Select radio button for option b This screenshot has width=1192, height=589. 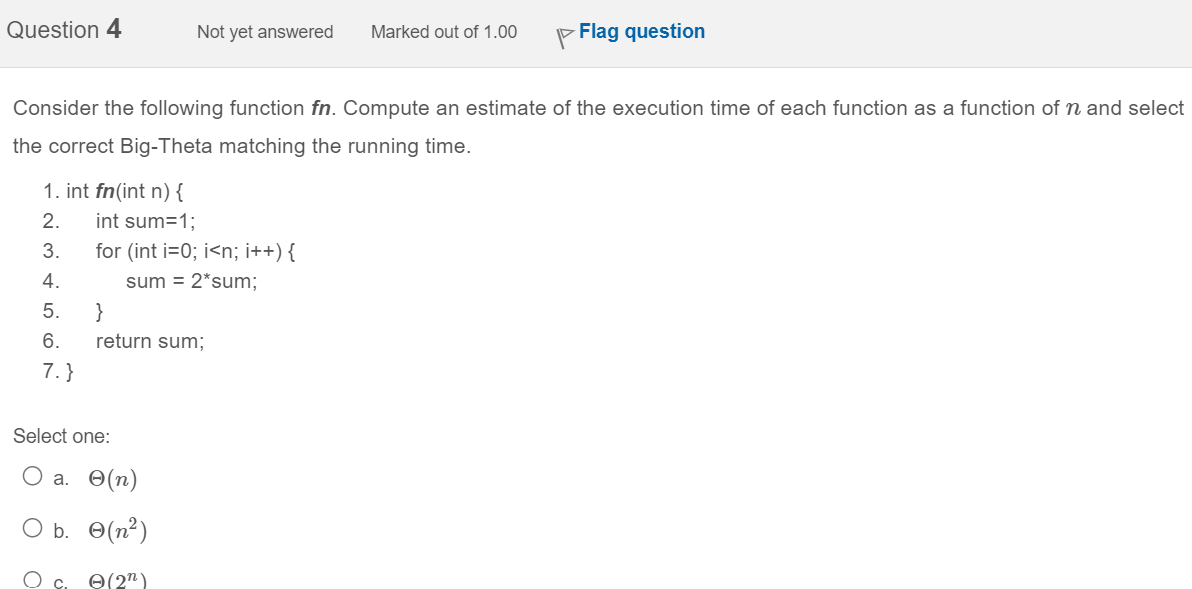(33, 529)
